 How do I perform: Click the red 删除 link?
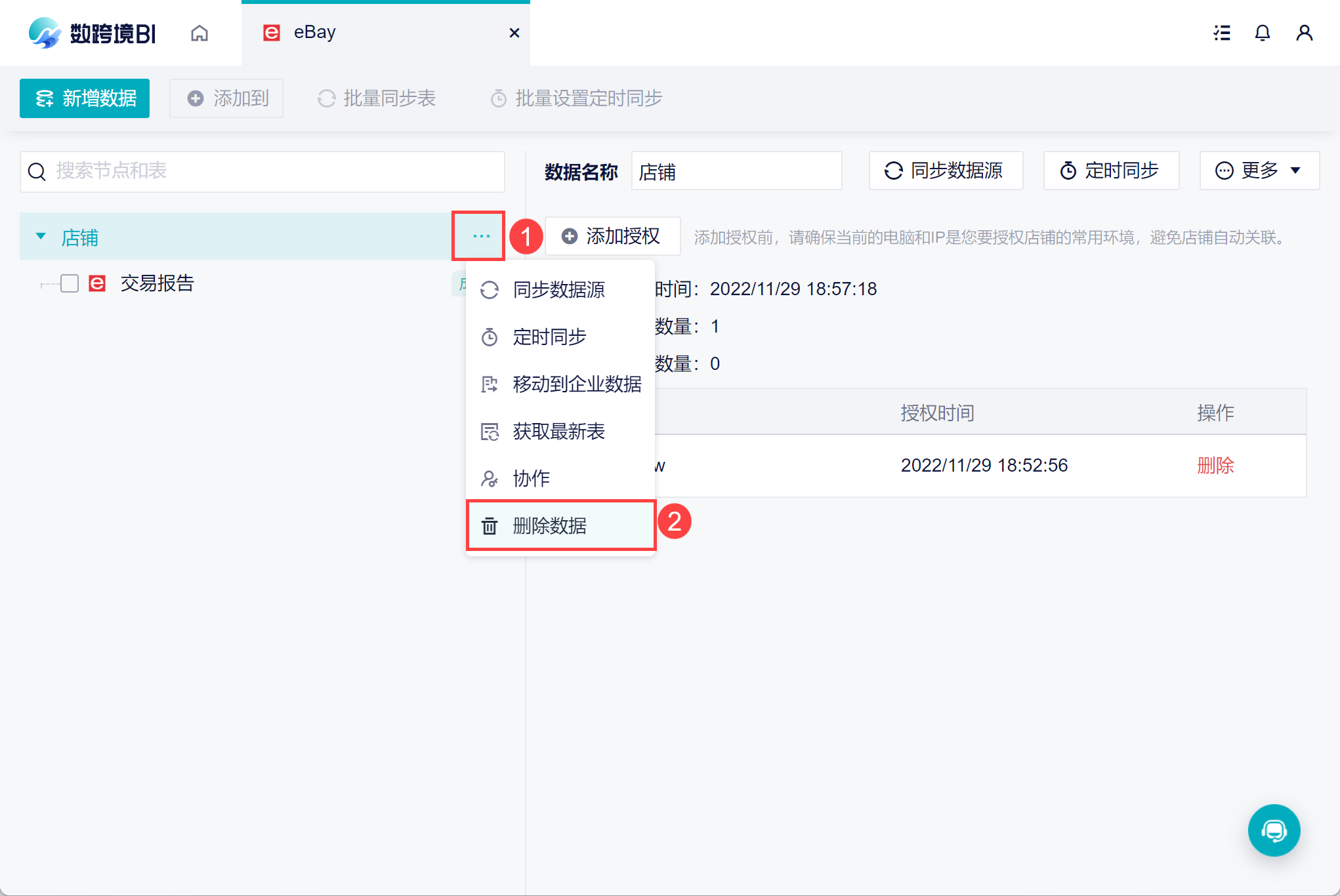(x=1215, y=466)
